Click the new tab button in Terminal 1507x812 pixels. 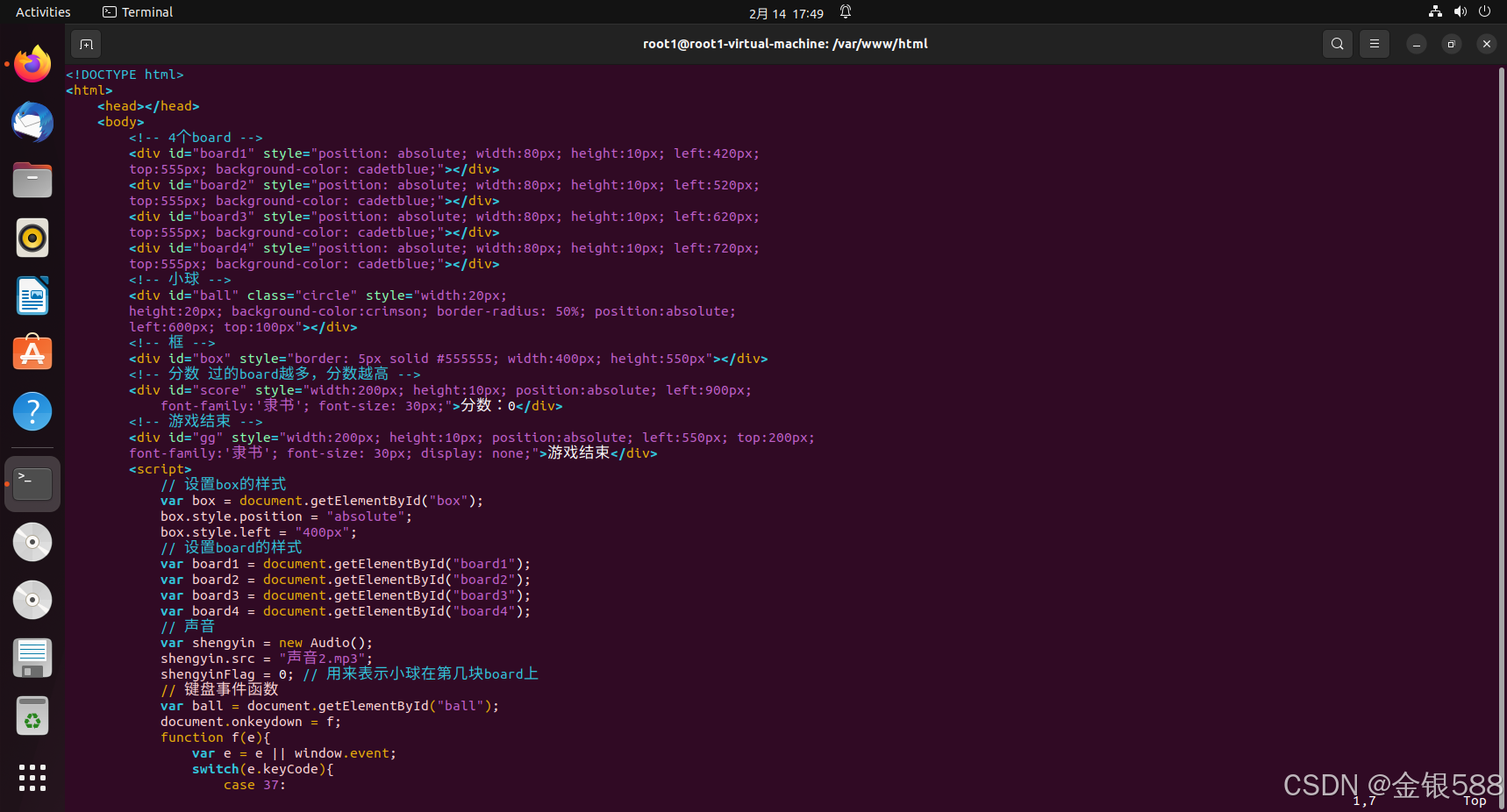coord(86,44)
